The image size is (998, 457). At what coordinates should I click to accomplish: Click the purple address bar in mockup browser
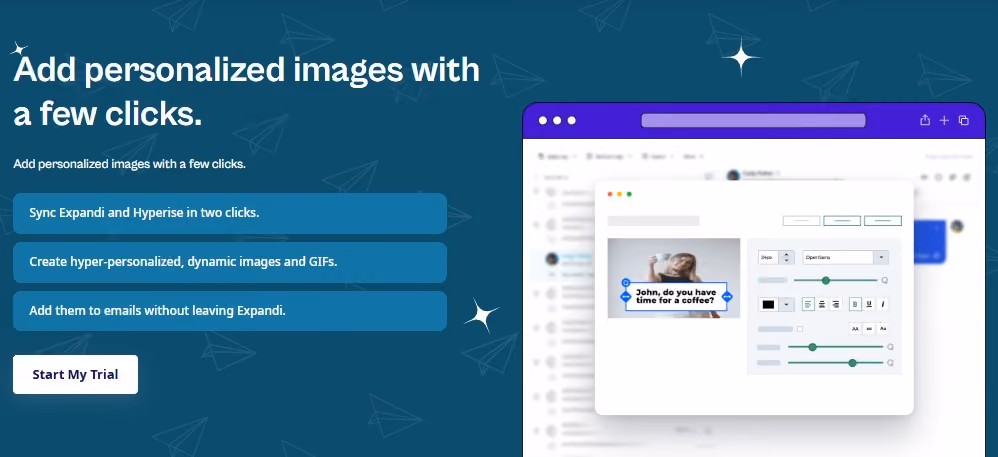753,120
